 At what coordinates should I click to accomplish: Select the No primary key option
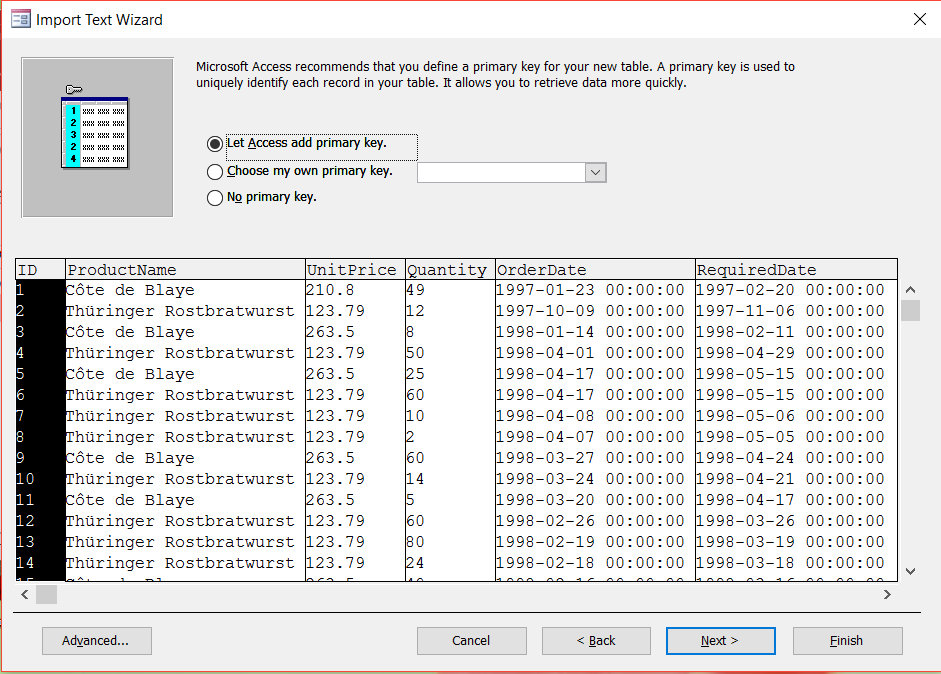pos(215,197)
